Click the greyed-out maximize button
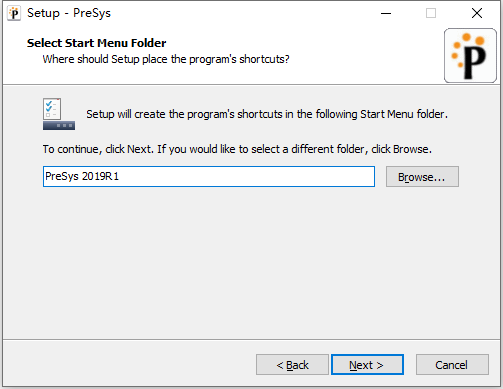 [x=431, y=13]
